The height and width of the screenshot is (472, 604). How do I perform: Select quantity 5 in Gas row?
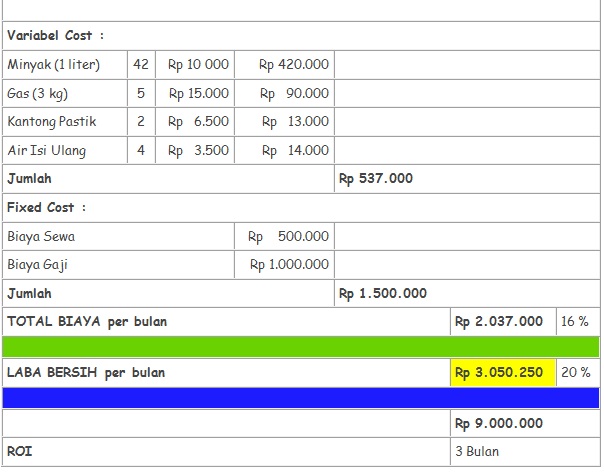(x=141, y=93)
